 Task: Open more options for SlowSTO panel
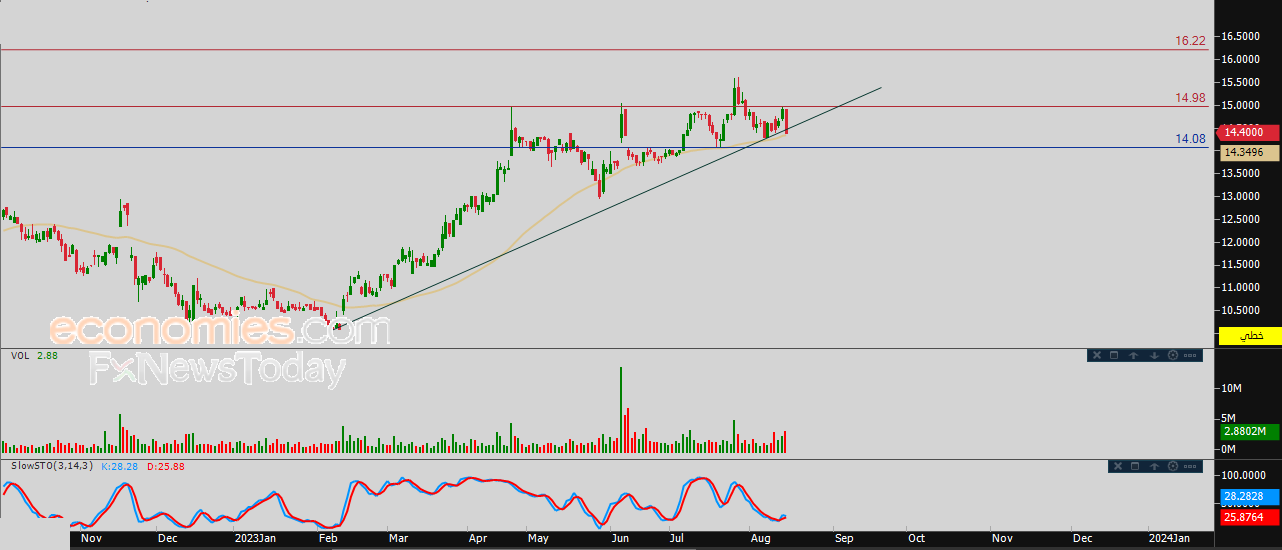click(x=1191, y=466)
